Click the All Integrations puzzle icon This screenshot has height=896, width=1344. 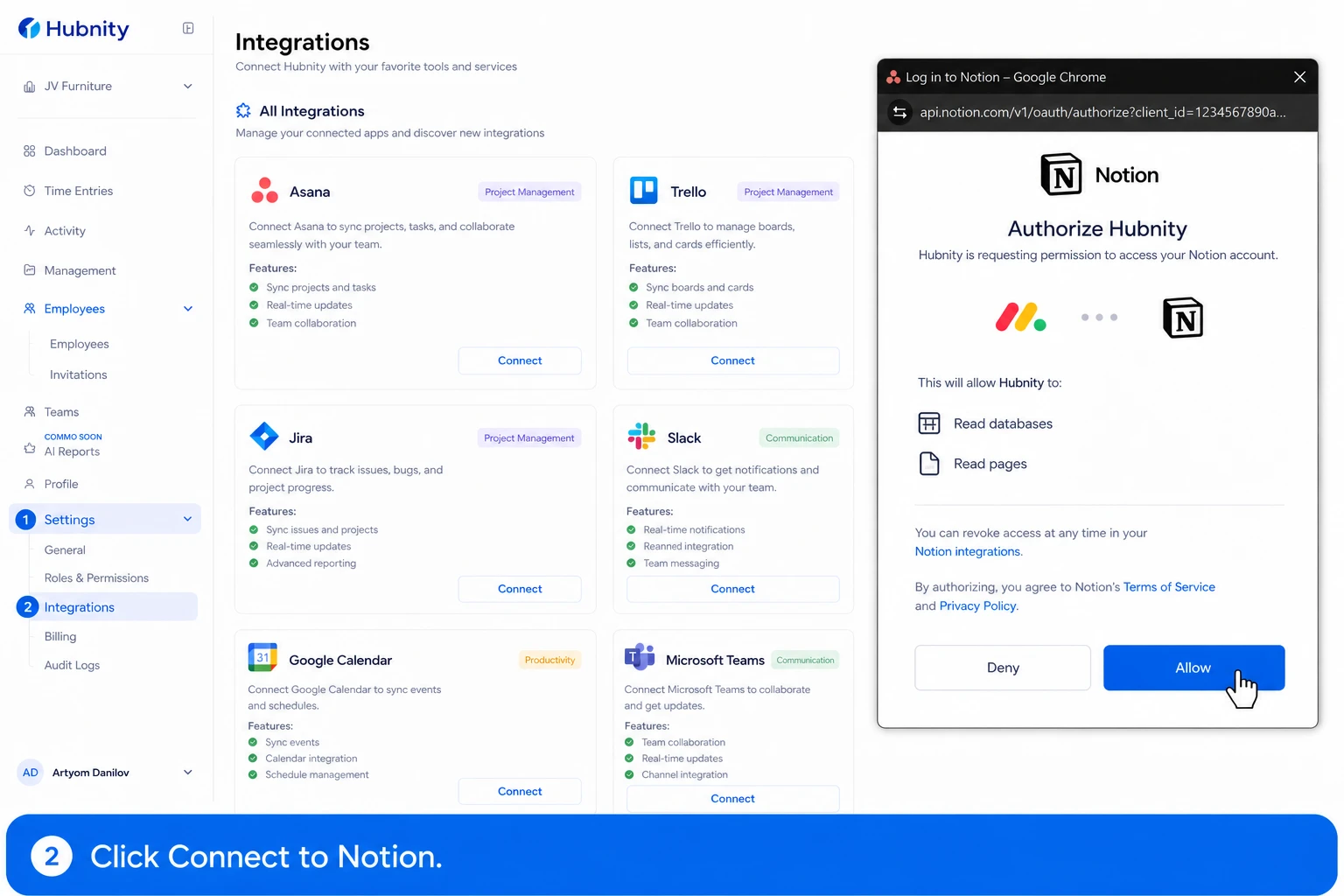(x=243, y=111)
